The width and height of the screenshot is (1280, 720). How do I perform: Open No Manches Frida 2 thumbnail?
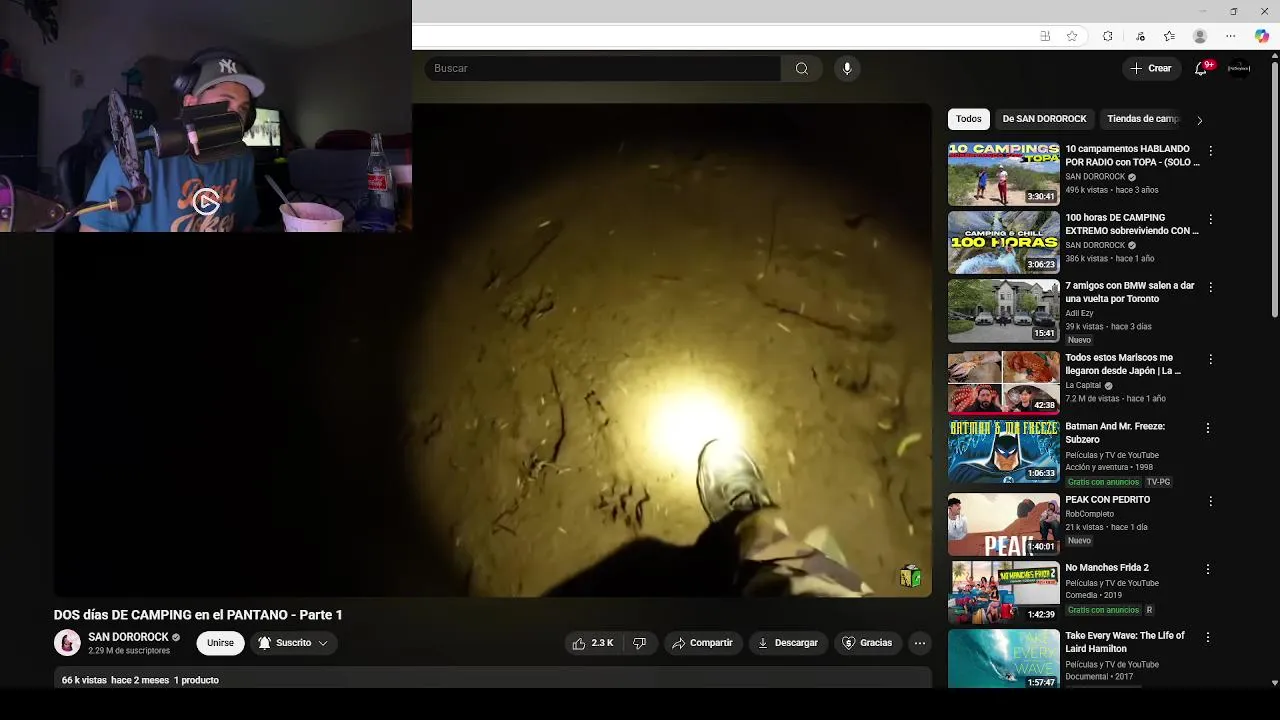(1004, 592)
